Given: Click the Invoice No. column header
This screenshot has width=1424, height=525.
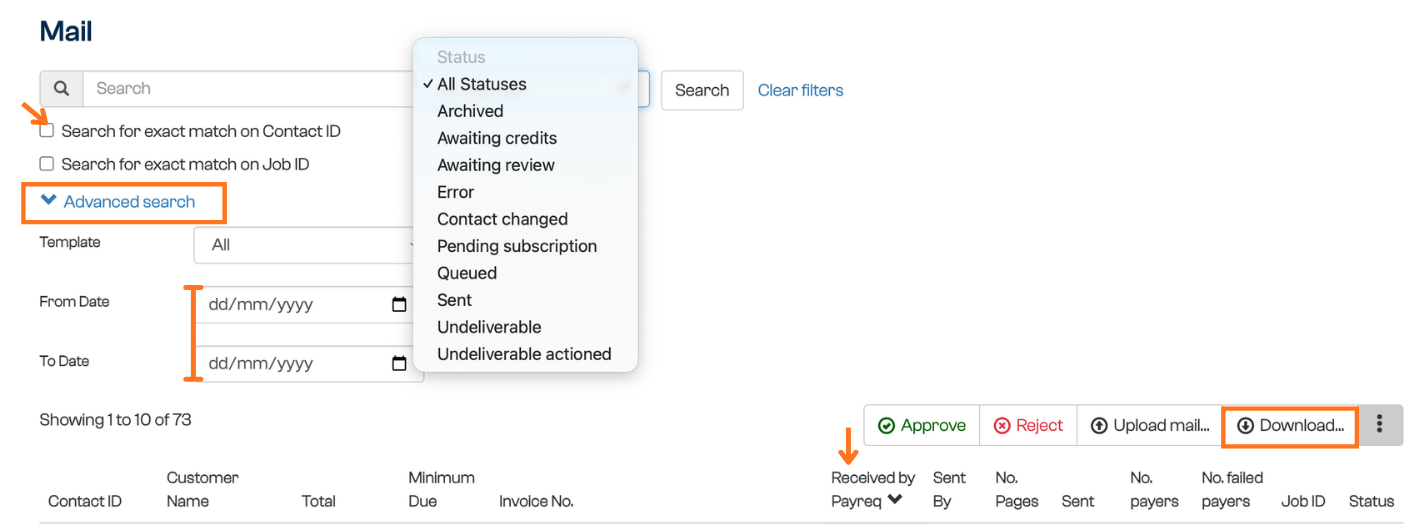Looking at the screenshot, I should (536, 501).
